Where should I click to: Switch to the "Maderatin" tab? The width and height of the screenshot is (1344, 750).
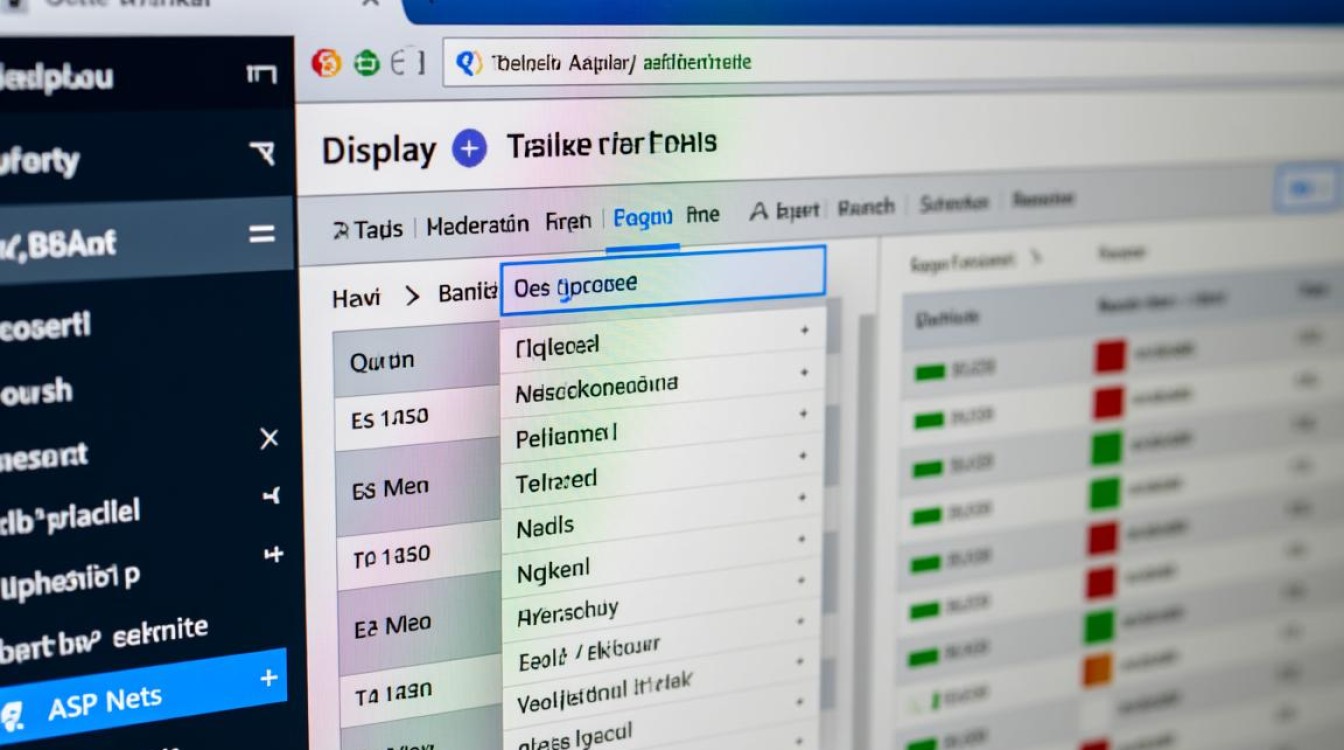477,225
